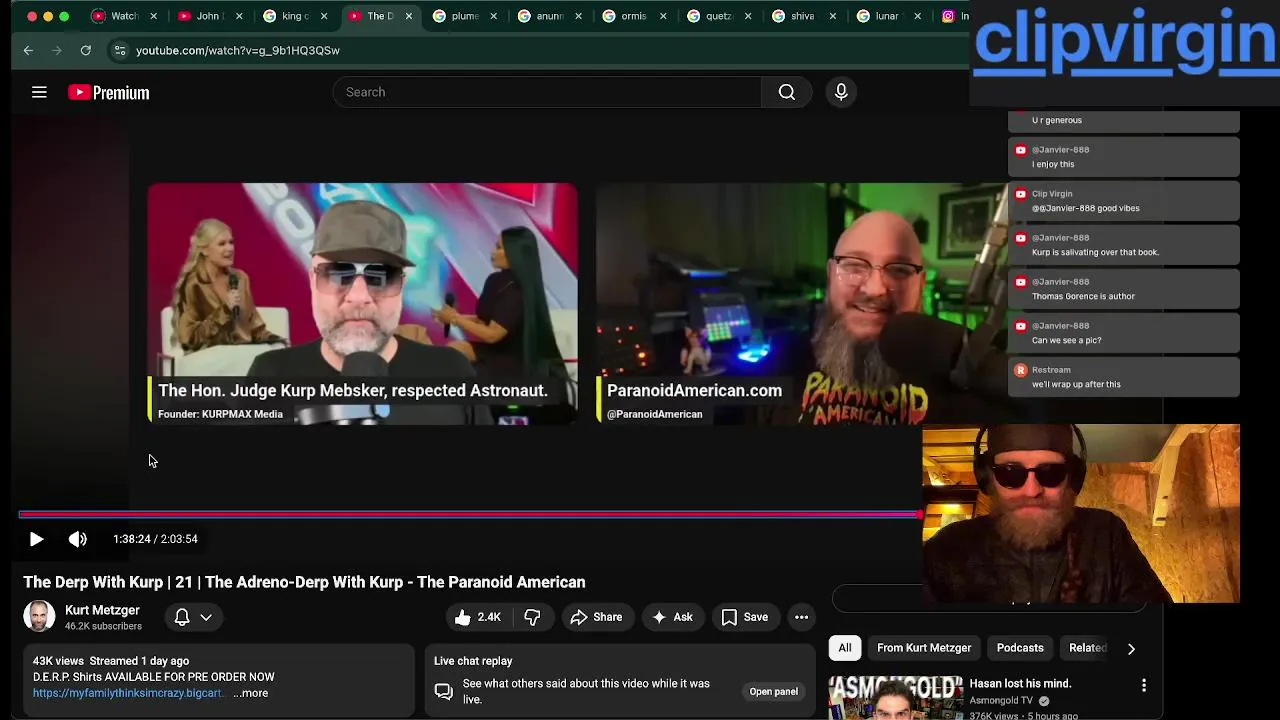The width and height of the screenshot is (1280, 720).
Task: Close the king Google tab
Action: coord(324,16)
